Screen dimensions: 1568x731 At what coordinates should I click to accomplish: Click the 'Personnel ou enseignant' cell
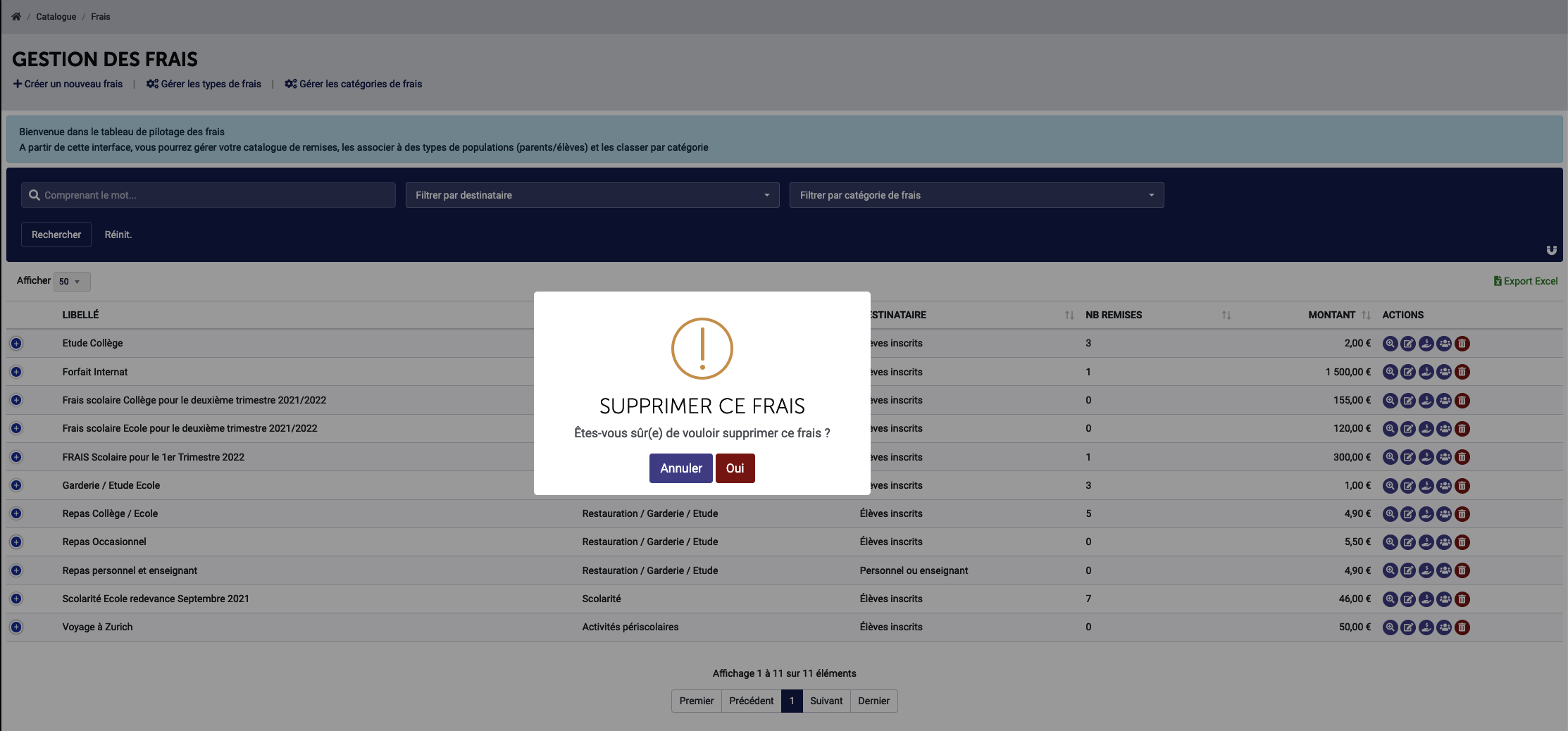pos(914,570)
